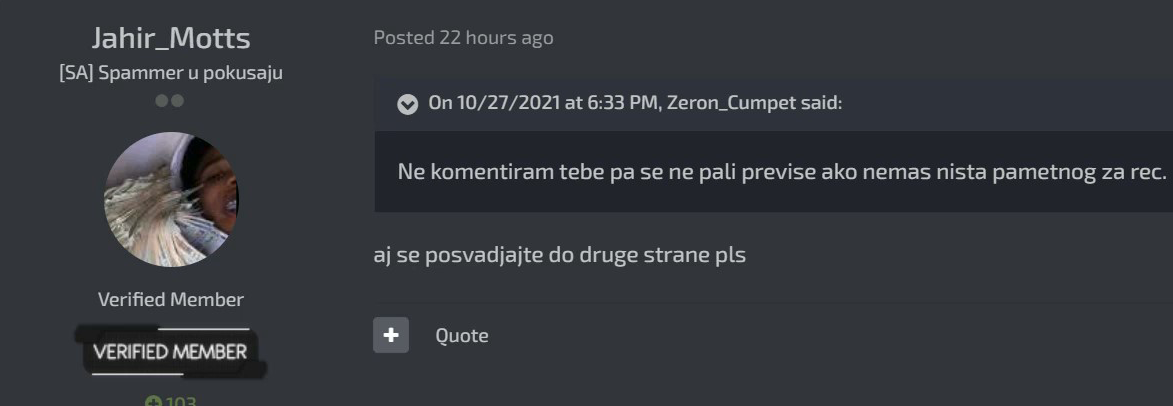Image resolution: width=1173 pixels, height=406 pixels.
Task: Click the 103 reputation count
Action: click(x=180, y=402)
